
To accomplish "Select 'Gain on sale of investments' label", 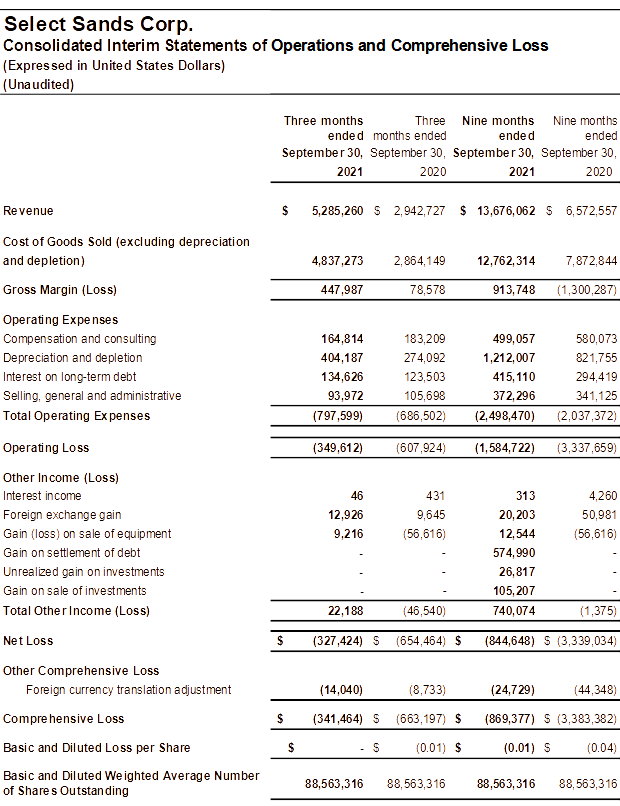I will point(75,591).
